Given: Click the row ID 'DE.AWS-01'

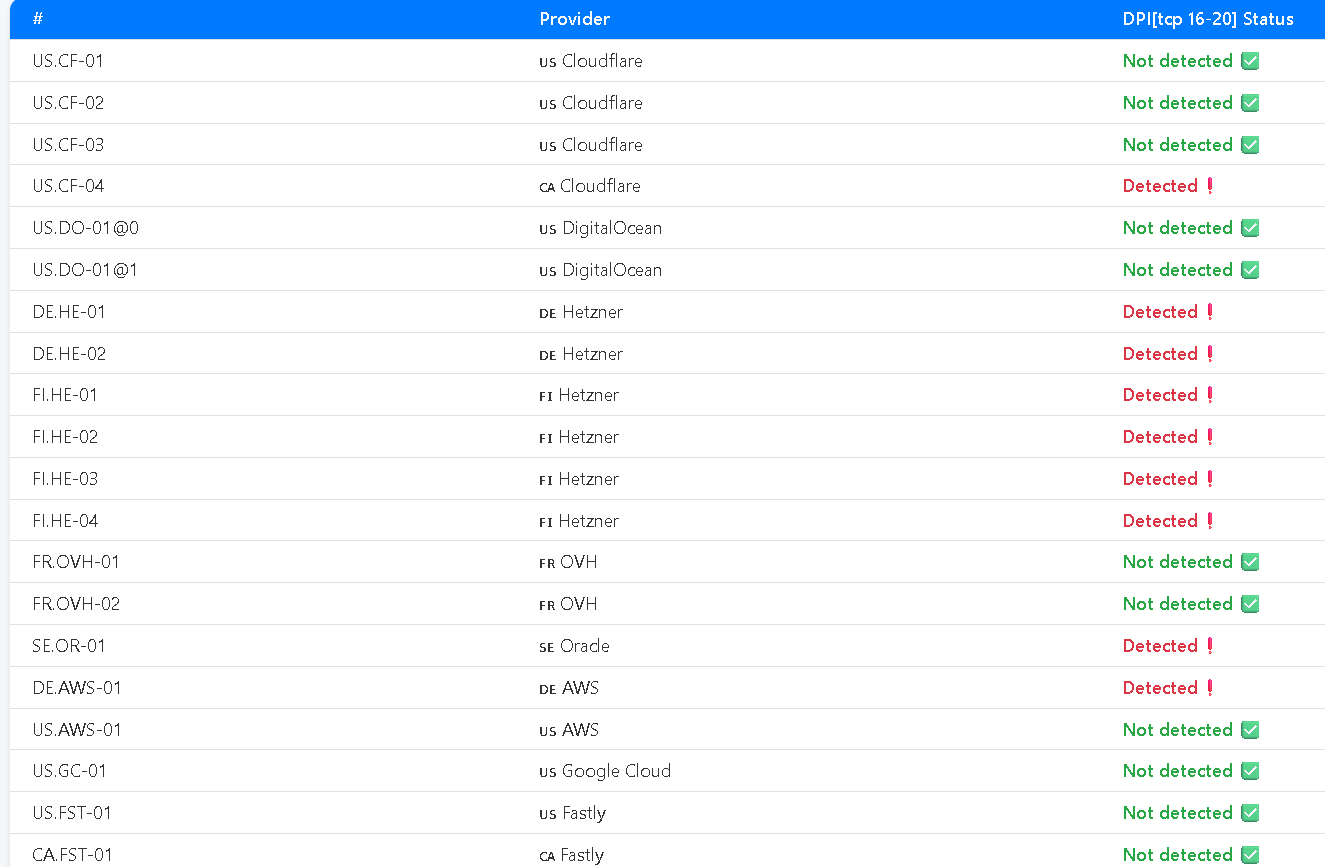Looking at the screenshot, I should pos(77,688).
